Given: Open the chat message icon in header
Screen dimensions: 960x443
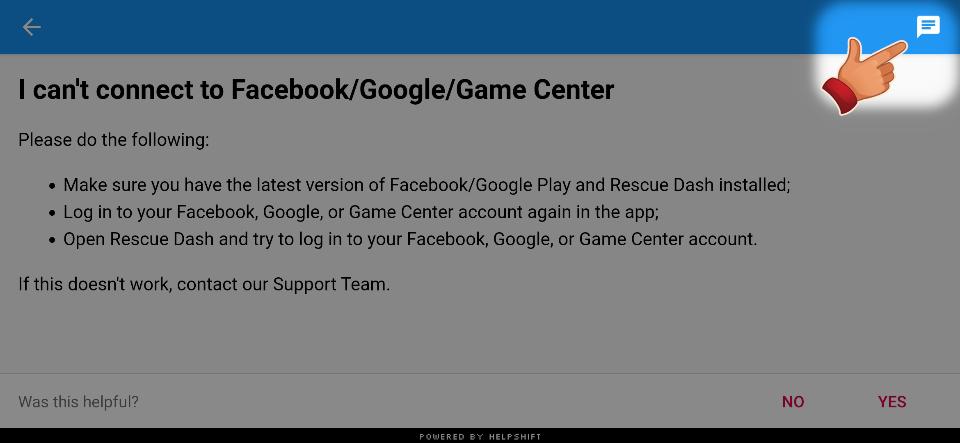Looking at the screenshot, I should pos(928,27).
